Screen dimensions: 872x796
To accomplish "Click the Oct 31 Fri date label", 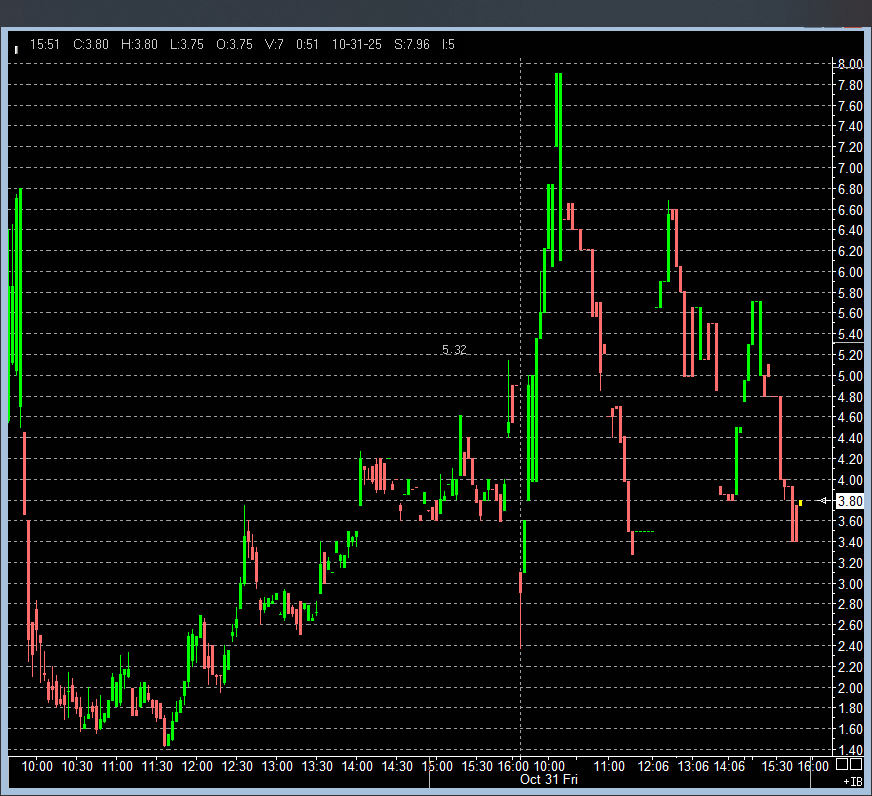I will tap(548, 779).
